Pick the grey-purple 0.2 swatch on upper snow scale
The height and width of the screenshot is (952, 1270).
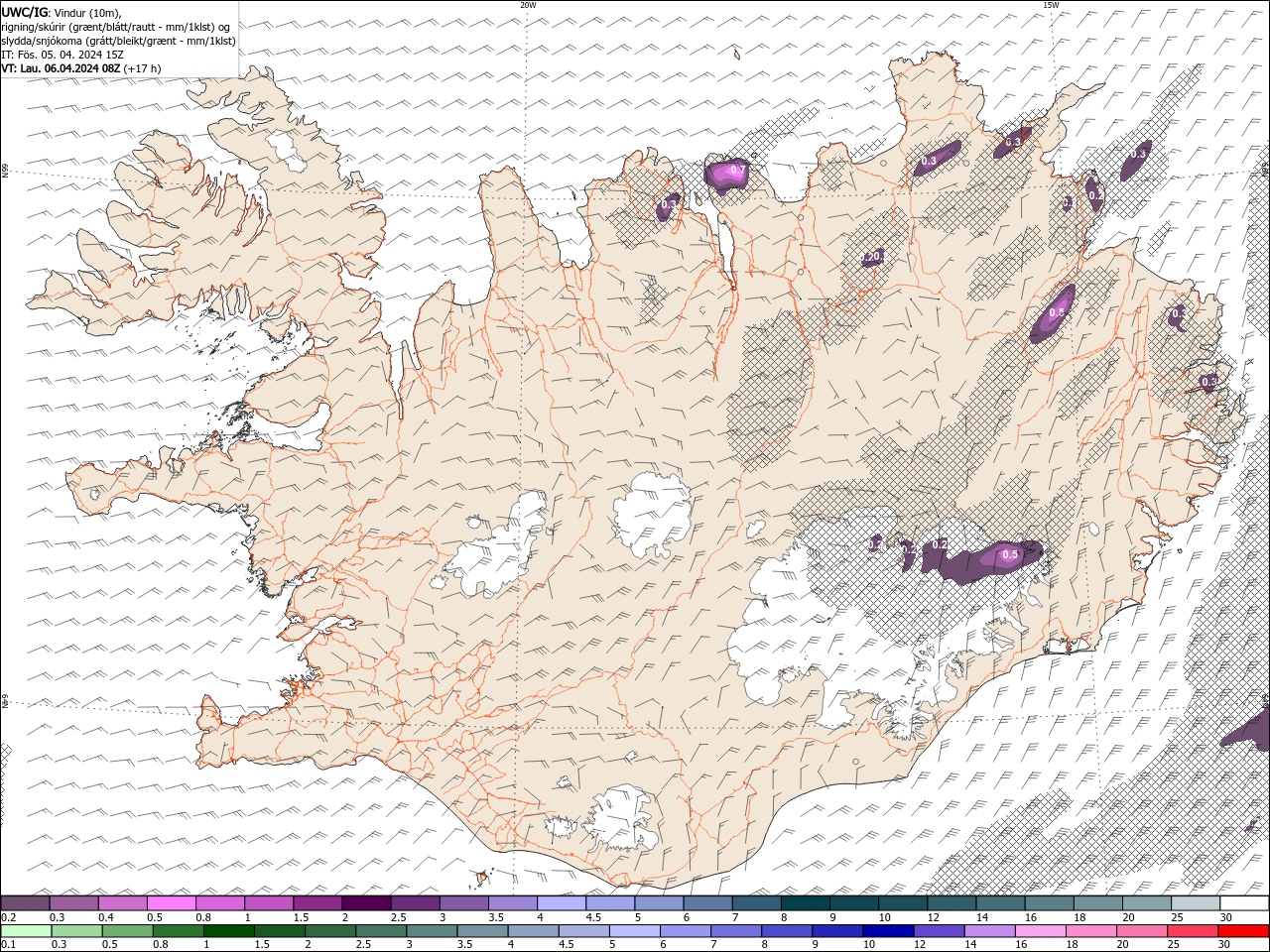(26, 903)
